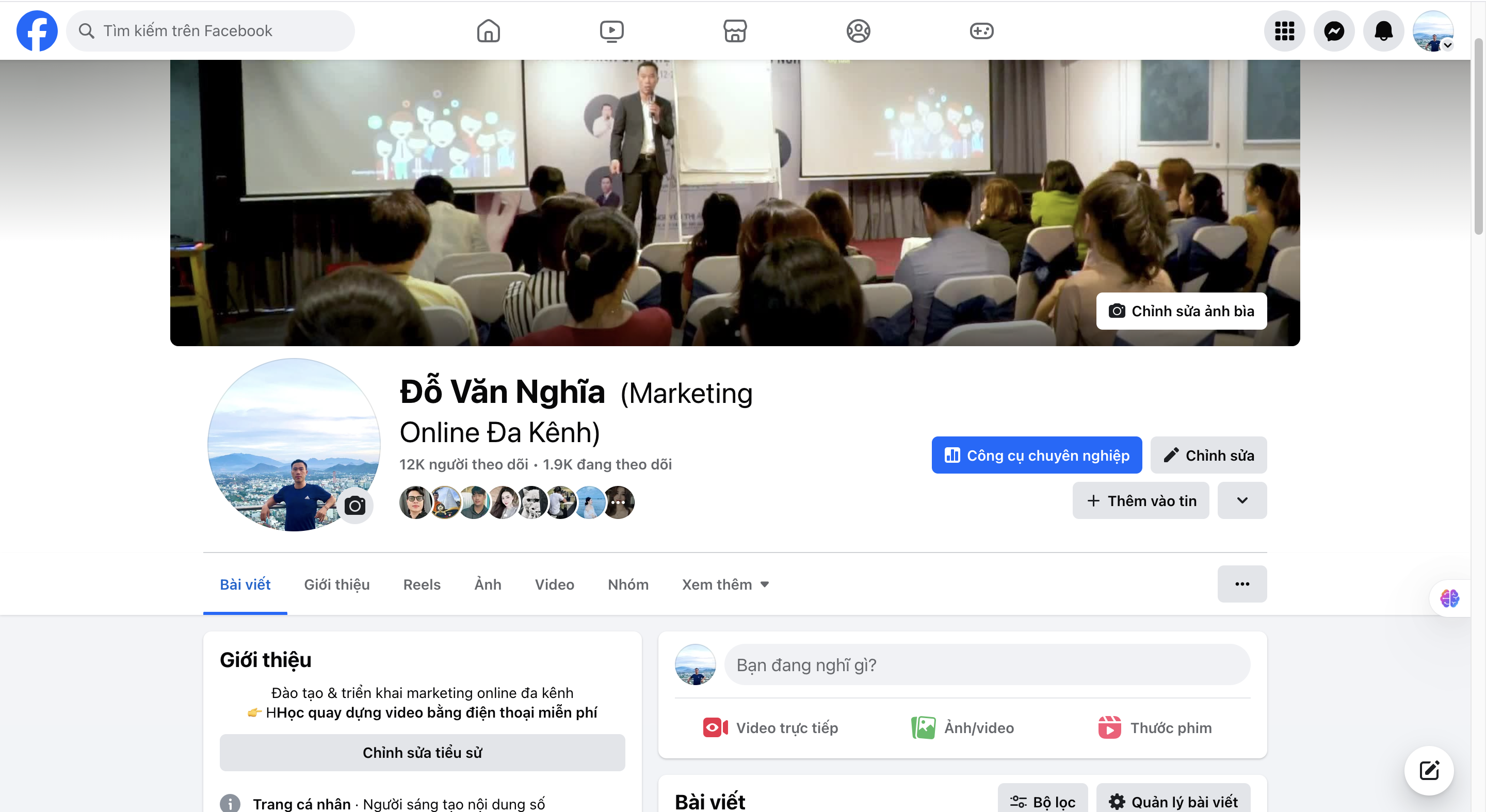Click the floating new message compose icon
Viewport: 1486px width, 812px height.
coord(1429,771)
